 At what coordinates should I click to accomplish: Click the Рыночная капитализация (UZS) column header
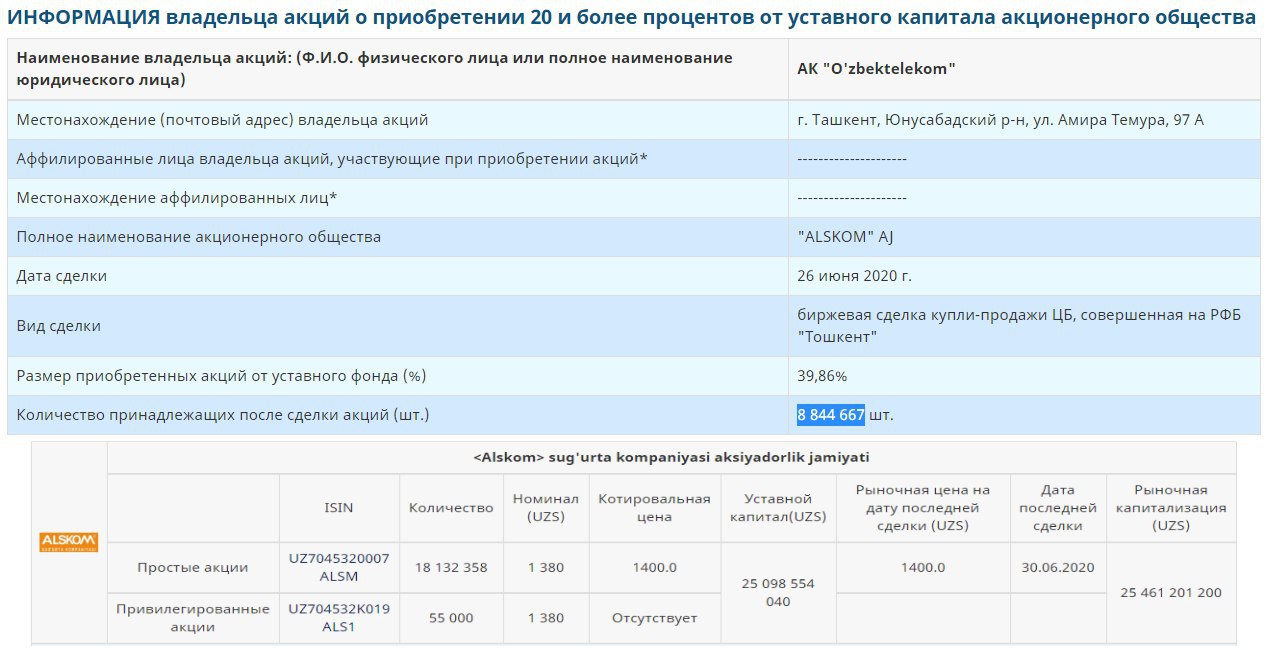tap(1171, 508)
